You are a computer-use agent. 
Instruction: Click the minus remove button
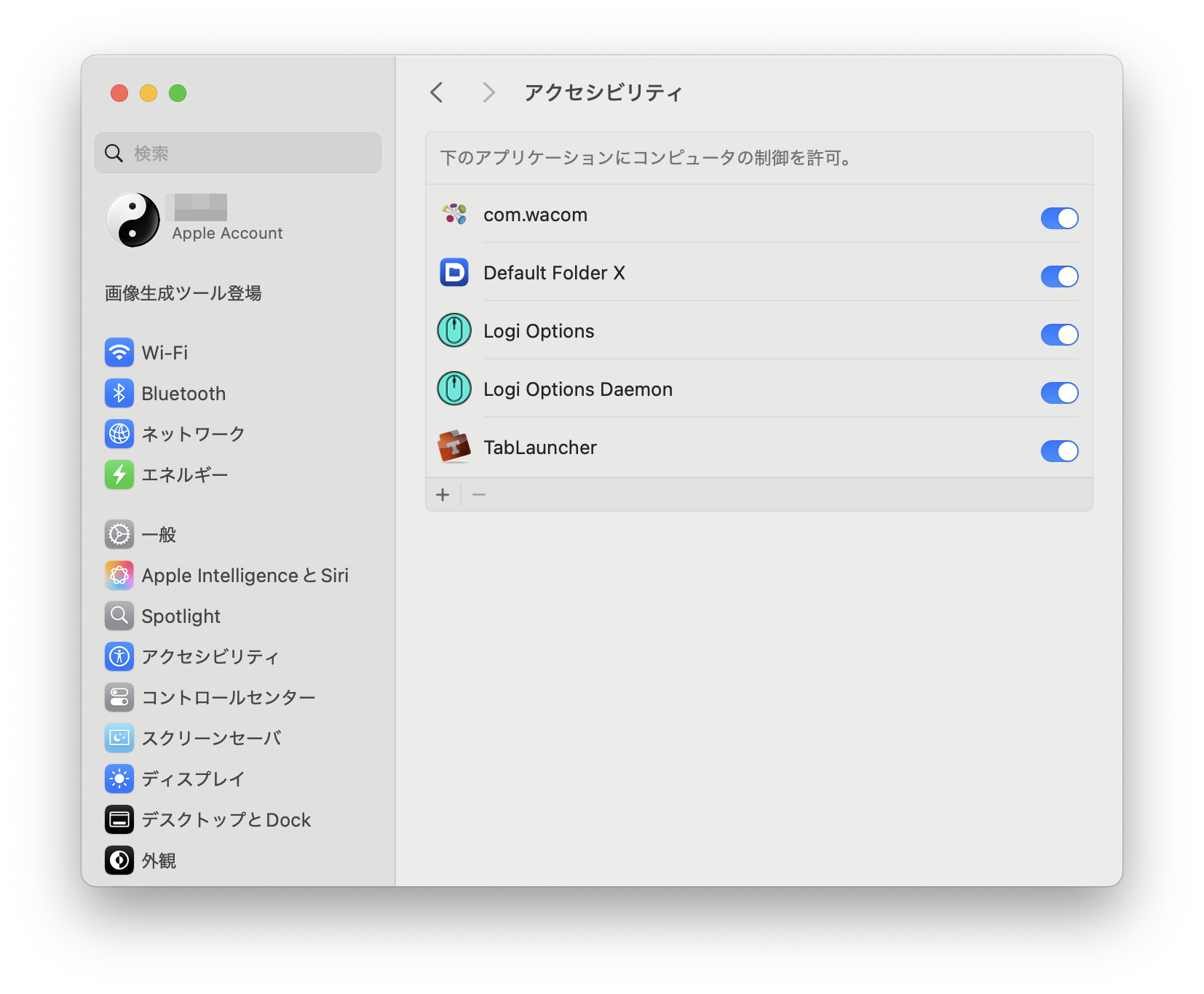coord(479,495)
